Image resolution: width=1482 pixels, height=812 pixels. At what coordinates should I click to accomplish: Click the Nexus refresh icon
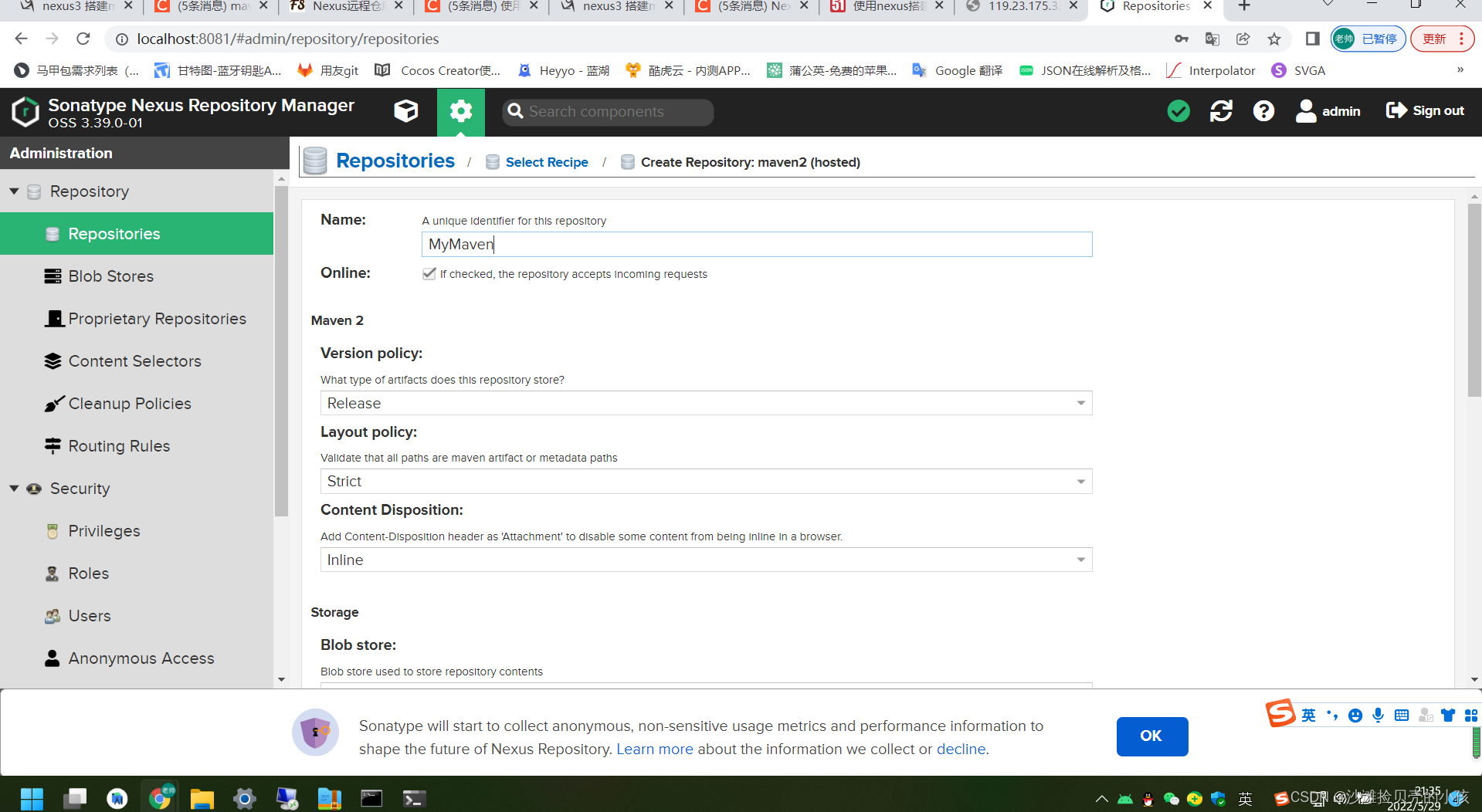1221,111
